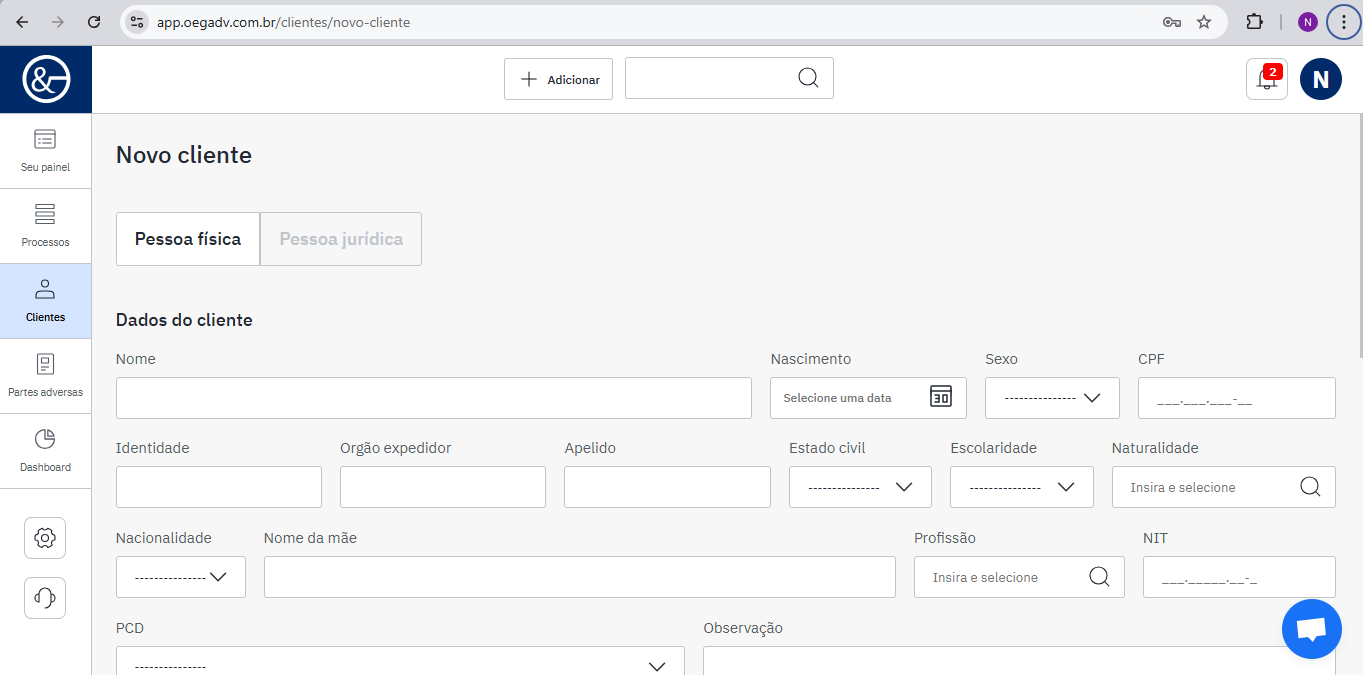Open the settings gear in the sidebar
Image resolution: width=1363 pixels, height=675 pixels.
(45, 538)
